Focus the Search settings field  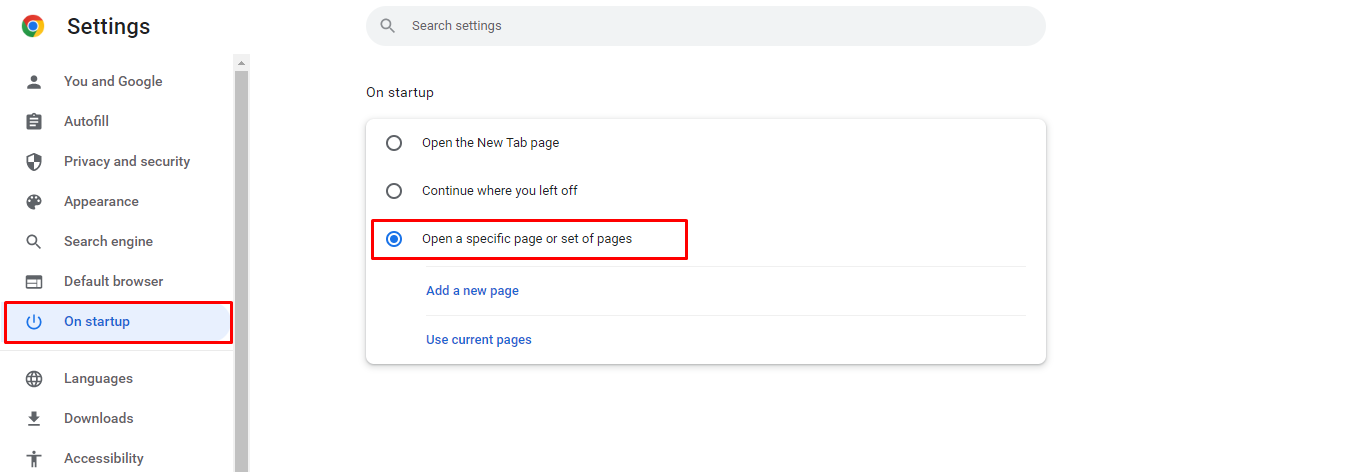coord(706,26)
